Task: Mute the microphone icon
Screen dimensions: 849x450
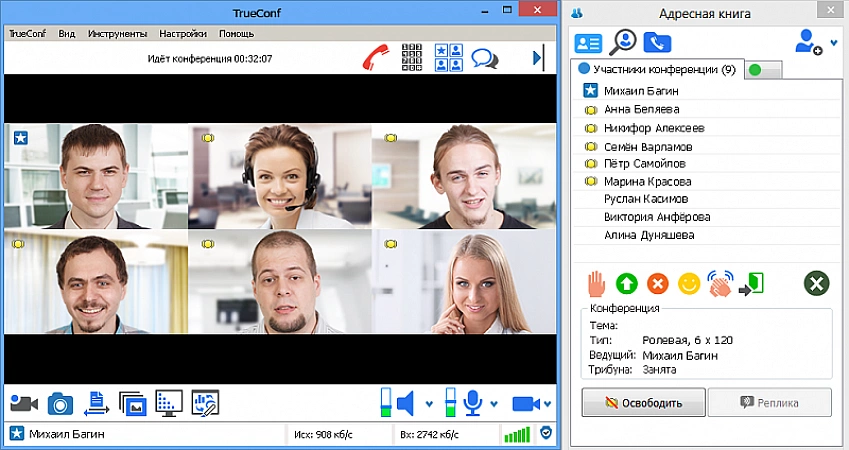Action: [472, 403]
